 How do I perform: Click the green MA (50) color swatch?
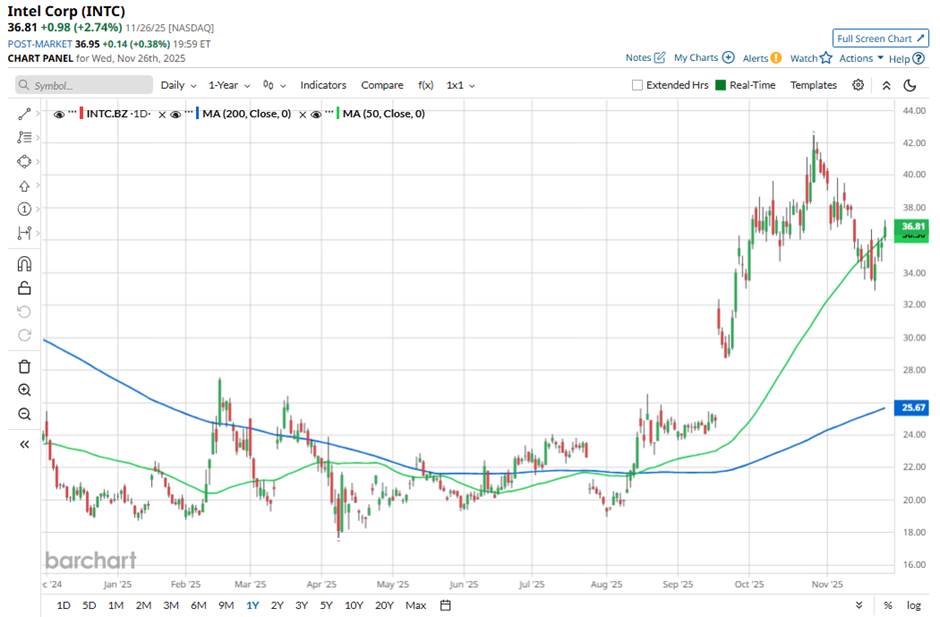pos(338,114)
